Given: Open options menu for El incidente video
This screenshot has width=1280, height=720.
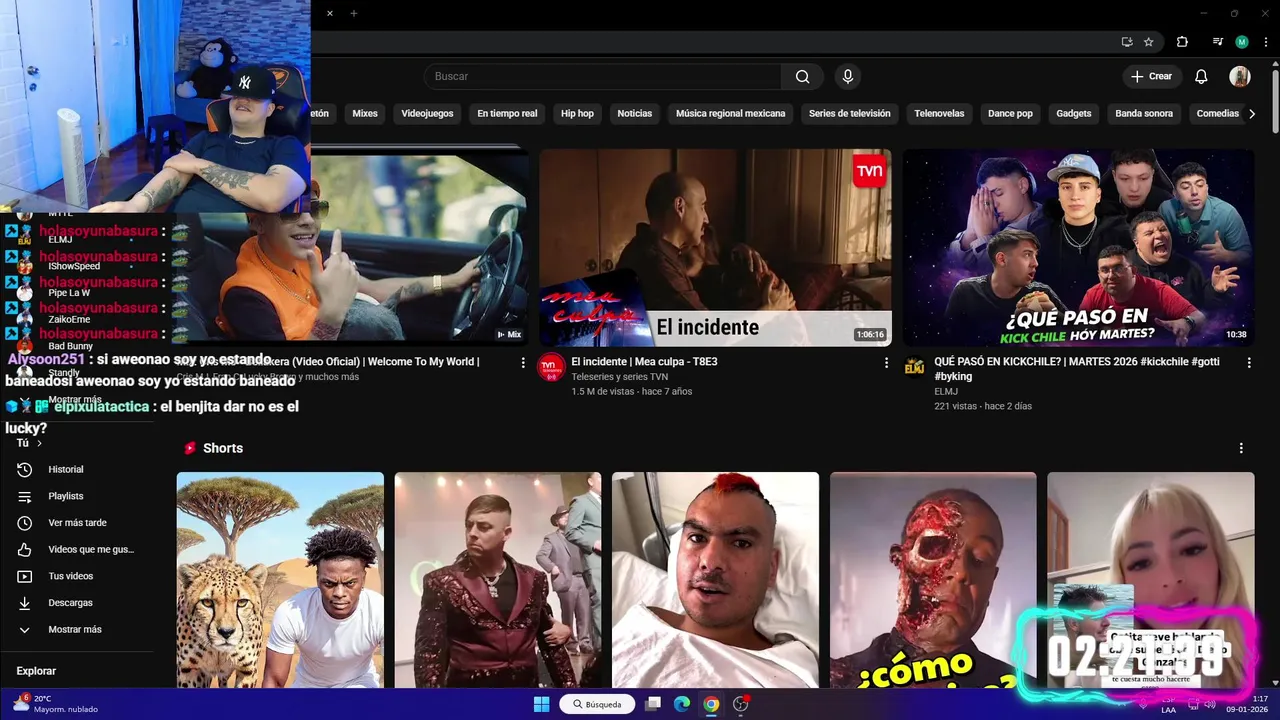Looking at the screenshot, I should coord(886,363).
